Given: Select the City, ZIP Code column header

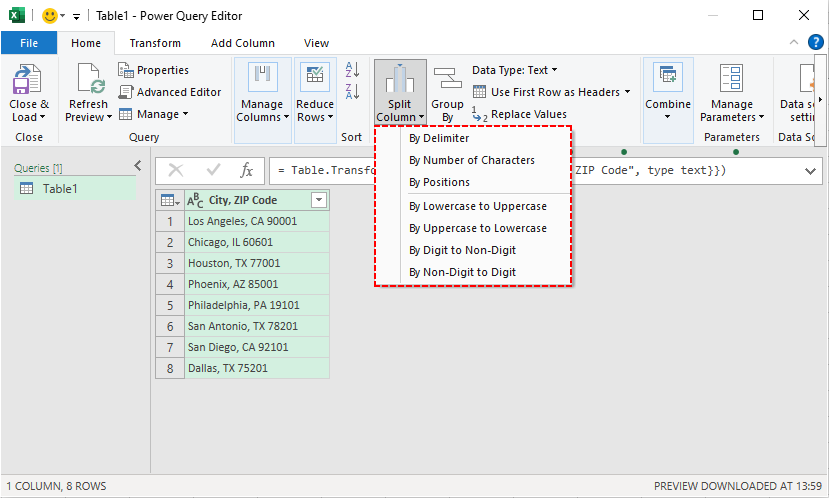Looking at the screenshot, I should point(257,200).
